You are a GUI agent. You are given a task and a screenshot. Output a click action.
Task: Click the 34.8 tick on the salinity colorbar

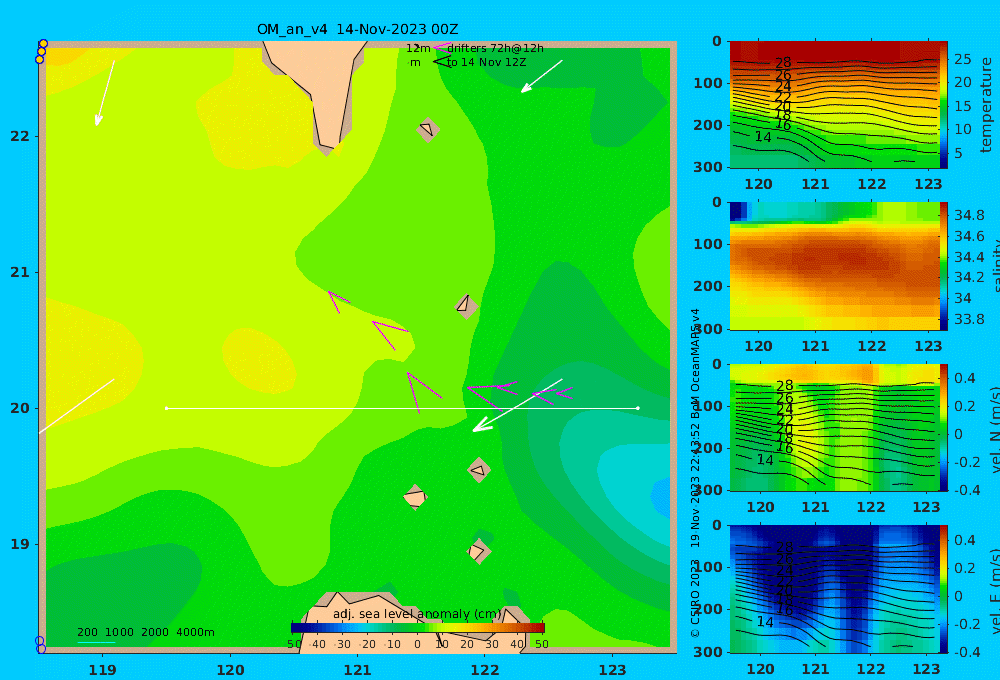point(969,215)
